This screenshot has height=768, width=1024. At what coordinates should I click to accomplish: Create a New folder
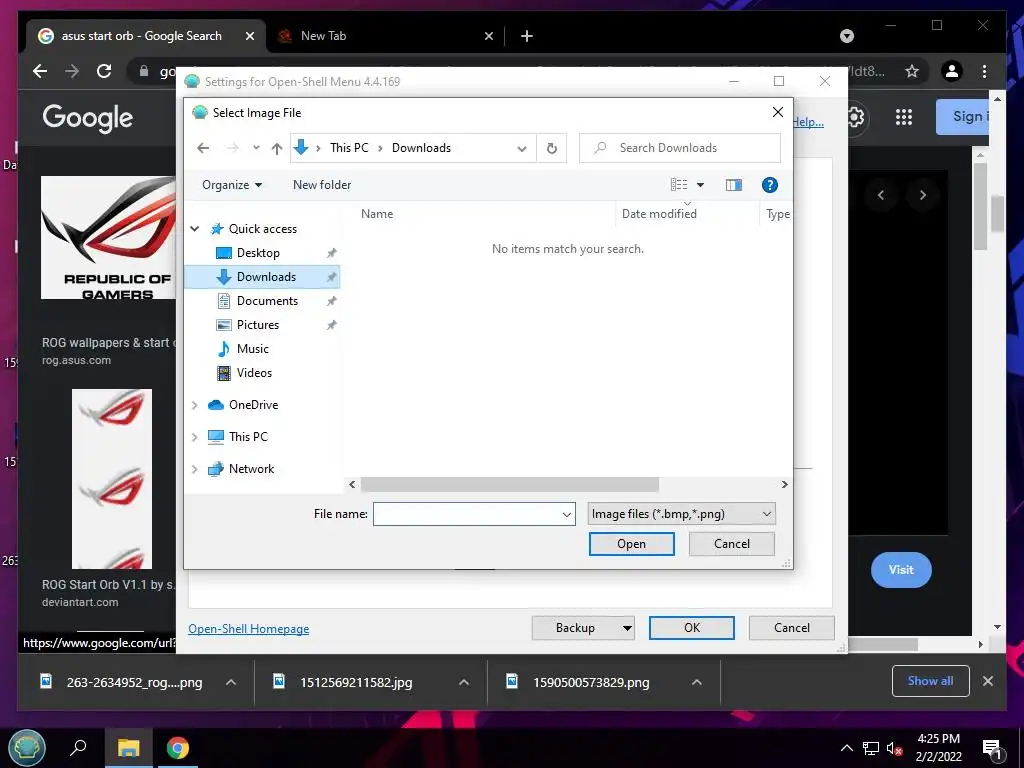point(322,185)
